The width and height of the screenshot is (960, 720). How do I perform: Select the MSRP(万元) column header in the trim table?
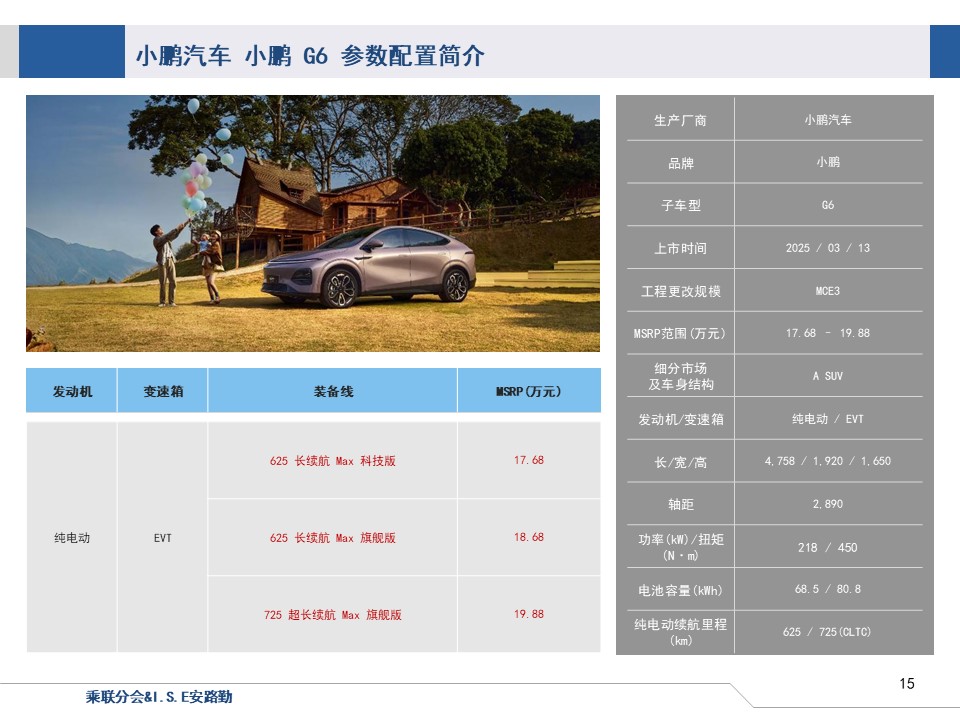click(529, 391)
